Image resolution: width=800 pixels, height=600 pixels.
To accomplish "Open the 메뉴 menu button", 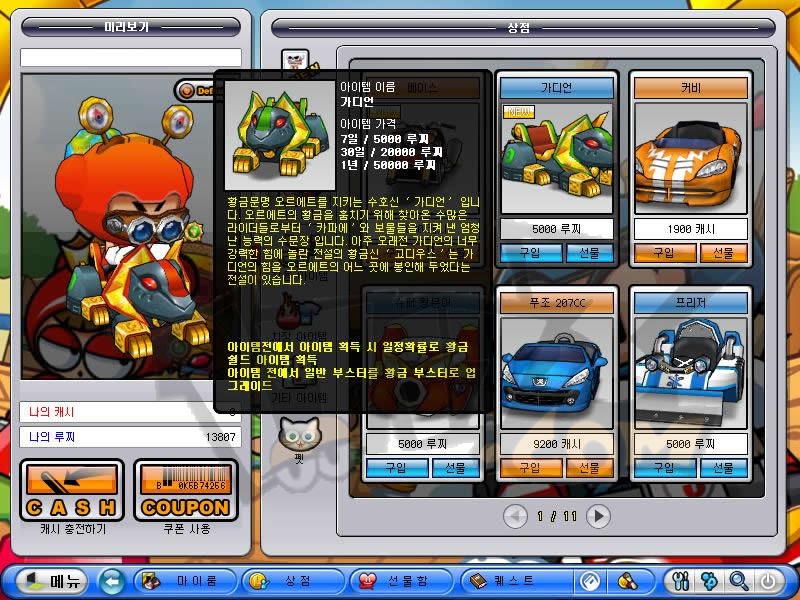I will click(x=52, y=581).
